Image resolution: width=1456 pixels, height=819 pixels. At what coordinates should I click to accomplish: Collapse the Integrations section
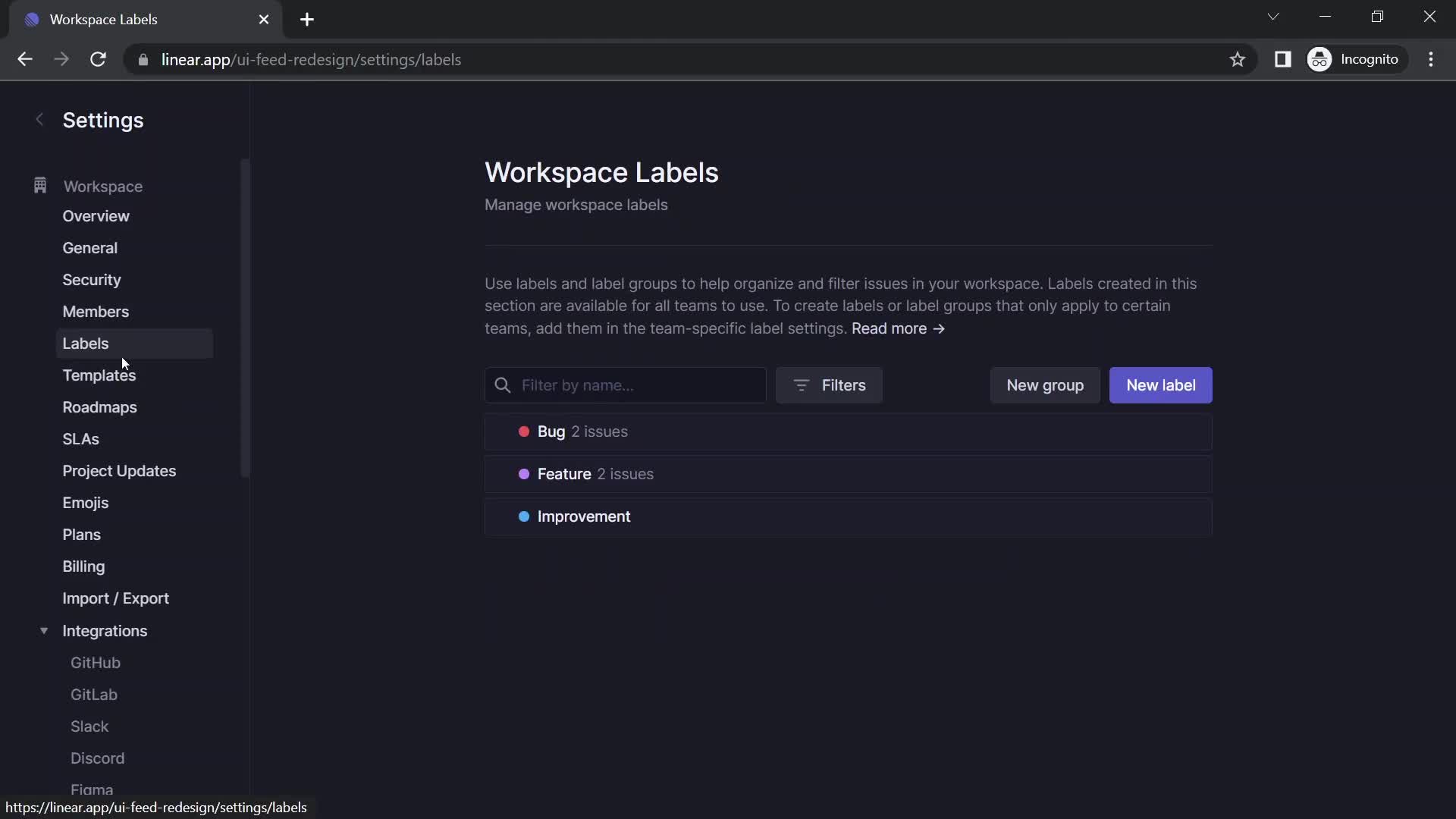pos(44,631)
